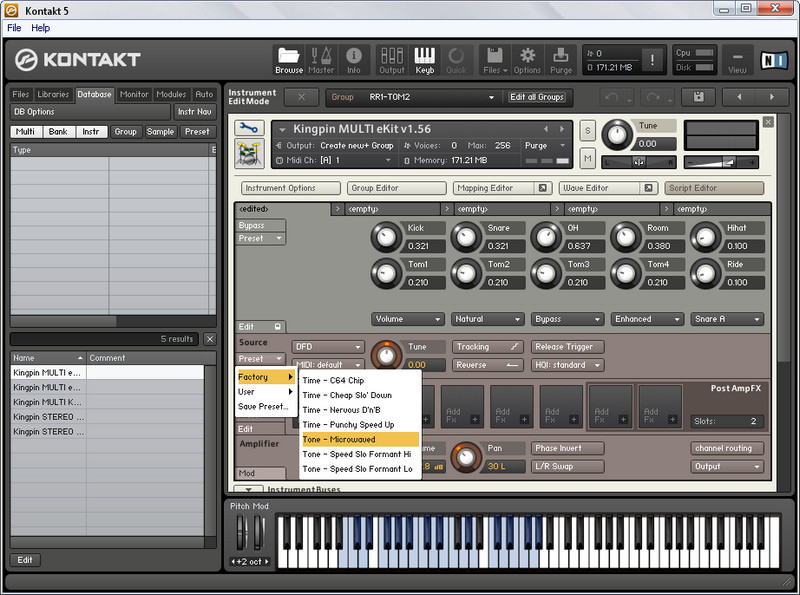Image resolution: width=800 pixels, height=595 pixels.
Task: Show the Output mixer section
Action: (x=392, y=59)
